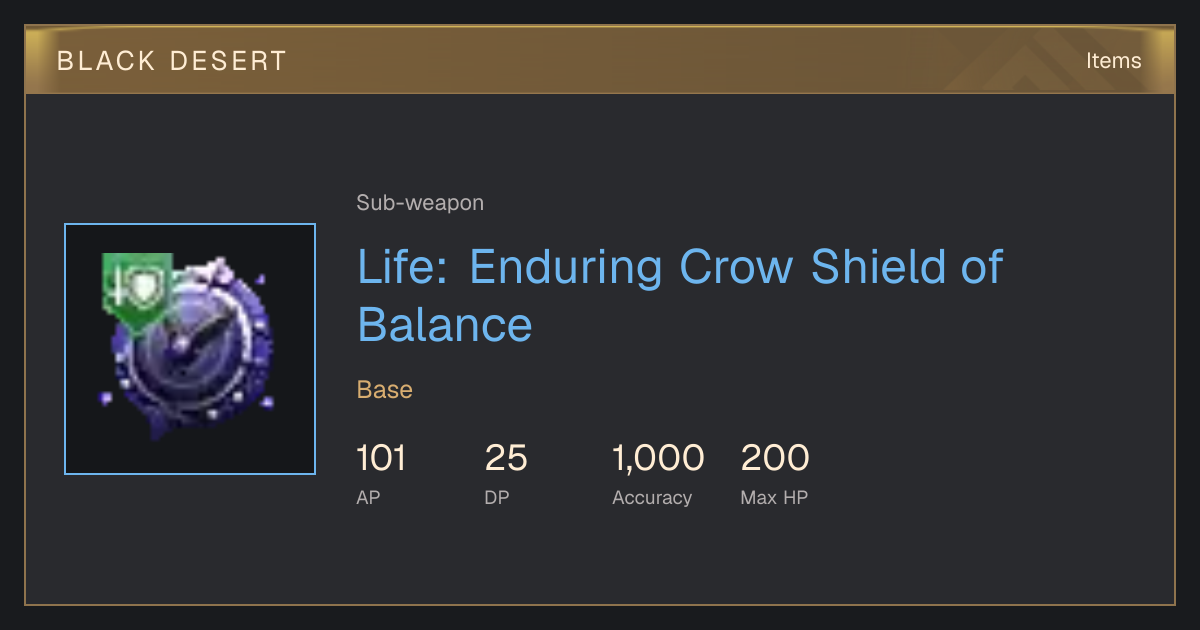
Task: Click the 1,000 Accuracy stat value
Action: [x=658, y=458]
